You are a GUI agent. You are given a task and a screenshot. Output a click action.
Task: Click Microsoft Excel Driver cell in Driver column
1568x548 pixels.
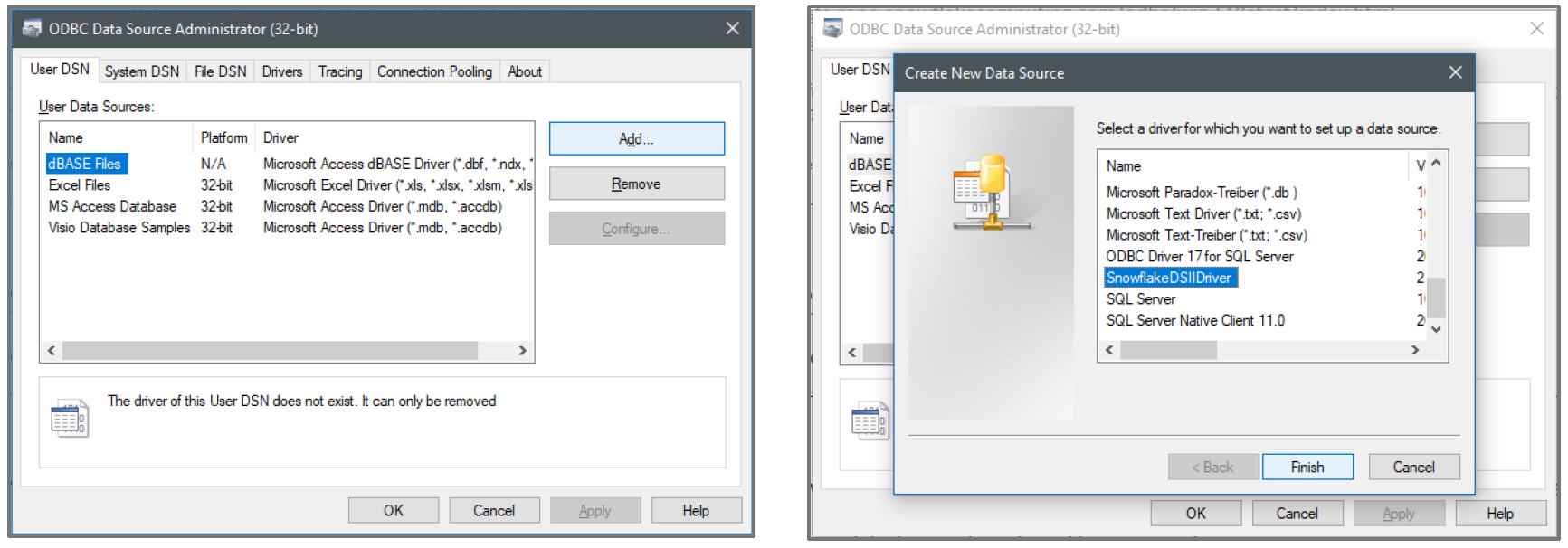[x=397, y=184]
